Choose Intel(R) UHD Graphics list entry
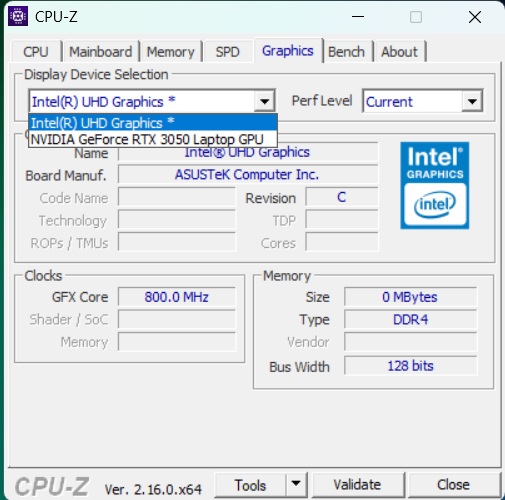 [153, 123]
